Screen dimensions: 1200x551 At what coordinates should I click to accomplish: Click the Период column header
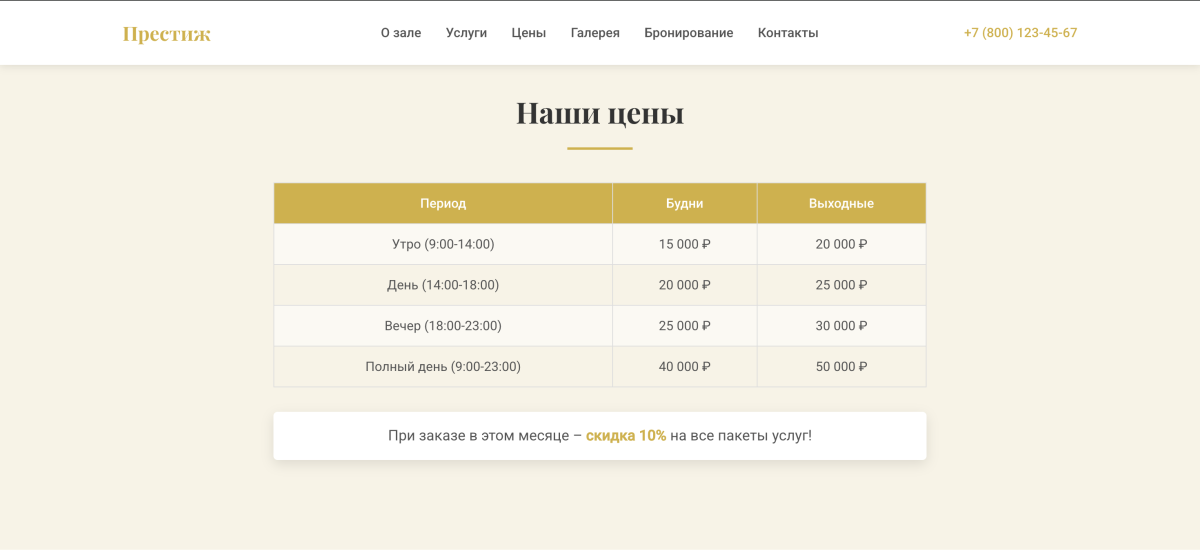[x=443, y=203]
